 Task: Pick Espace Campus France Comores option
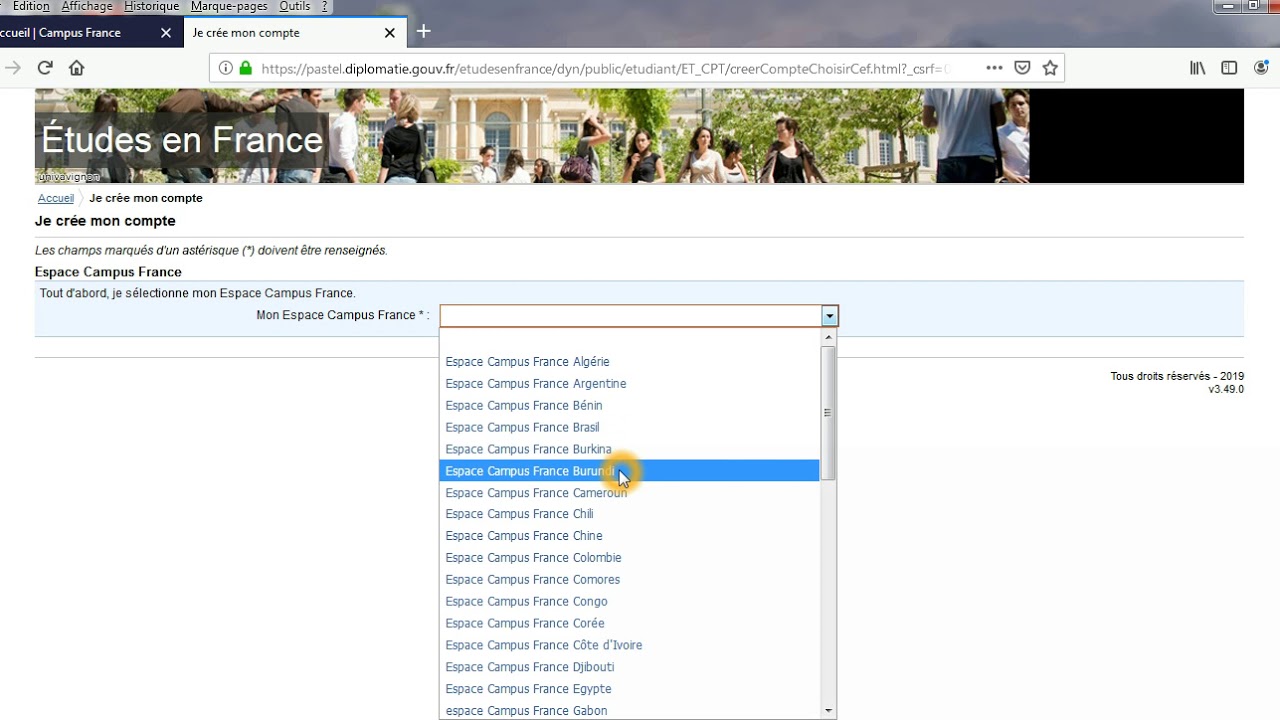pyautogui.click(x=629, y=580)
